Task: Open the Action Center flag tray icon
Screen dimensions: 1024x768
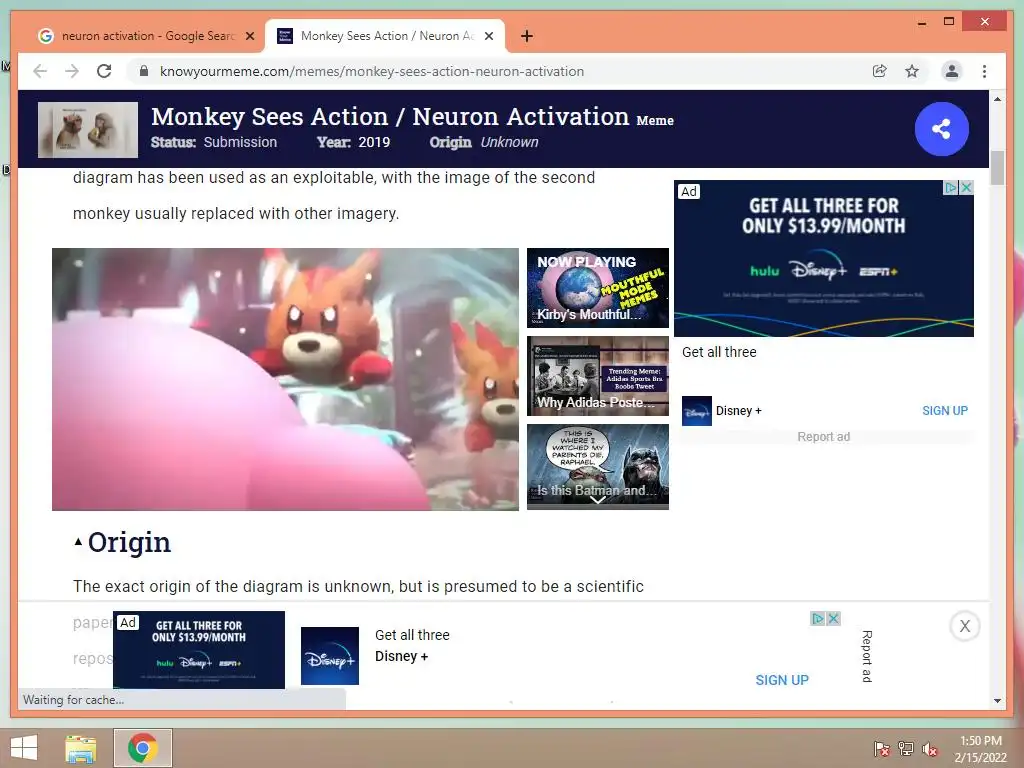Action: 882,749
